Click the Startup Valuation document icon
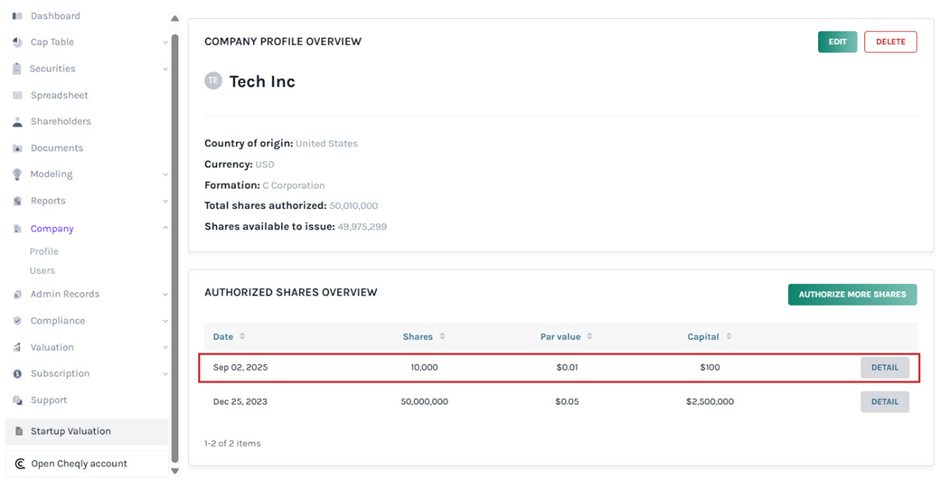The height and width of the screenshot is (480, 940). 19,431
